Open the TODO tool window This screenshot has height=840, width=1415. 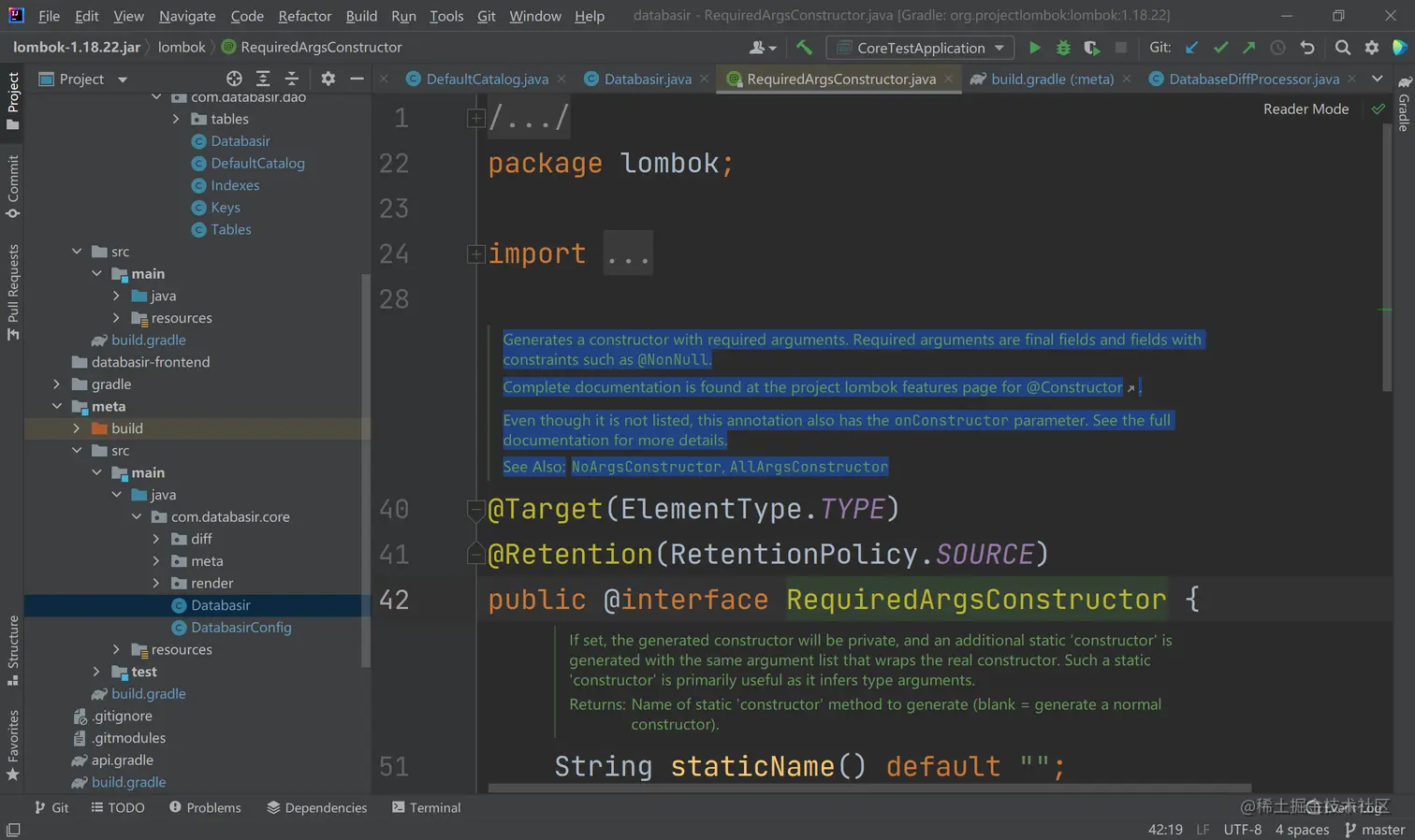click(x=118, y=807)
